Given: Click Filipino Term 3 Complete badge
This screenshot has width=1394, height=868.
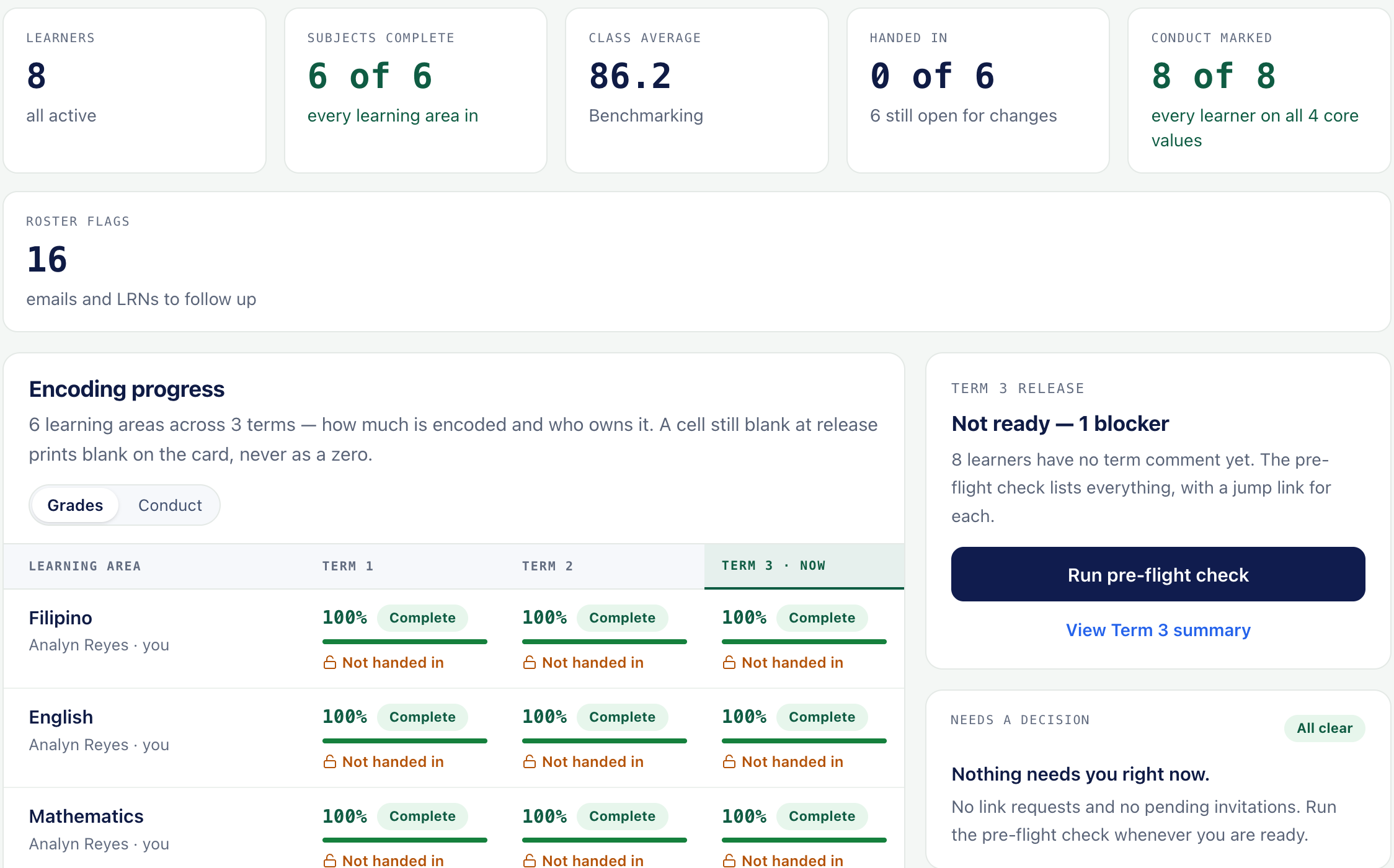Looking at the screenshot, I should pos(822,618).
